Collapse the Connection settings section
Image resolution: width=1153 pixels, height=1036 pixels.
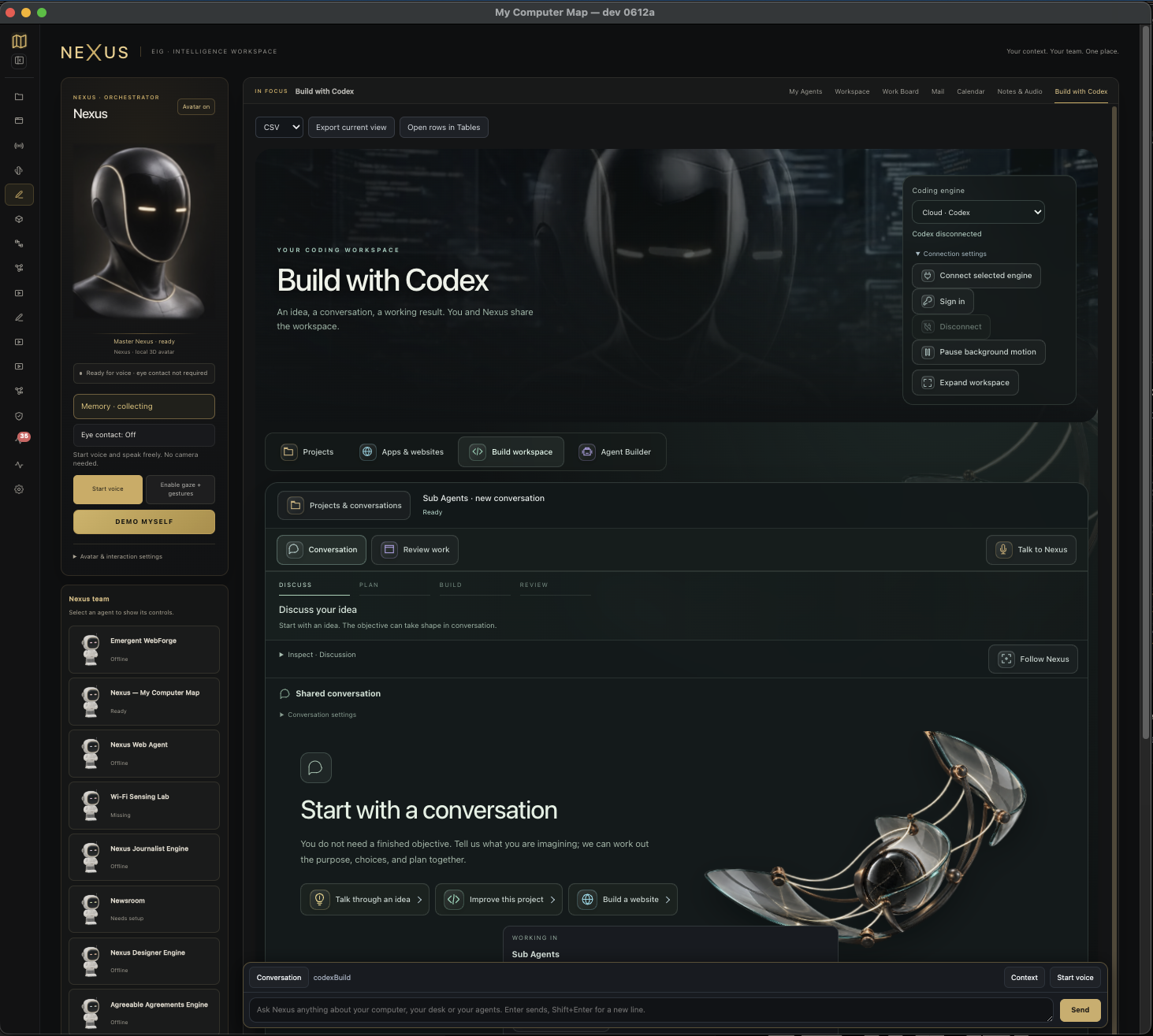950,254
